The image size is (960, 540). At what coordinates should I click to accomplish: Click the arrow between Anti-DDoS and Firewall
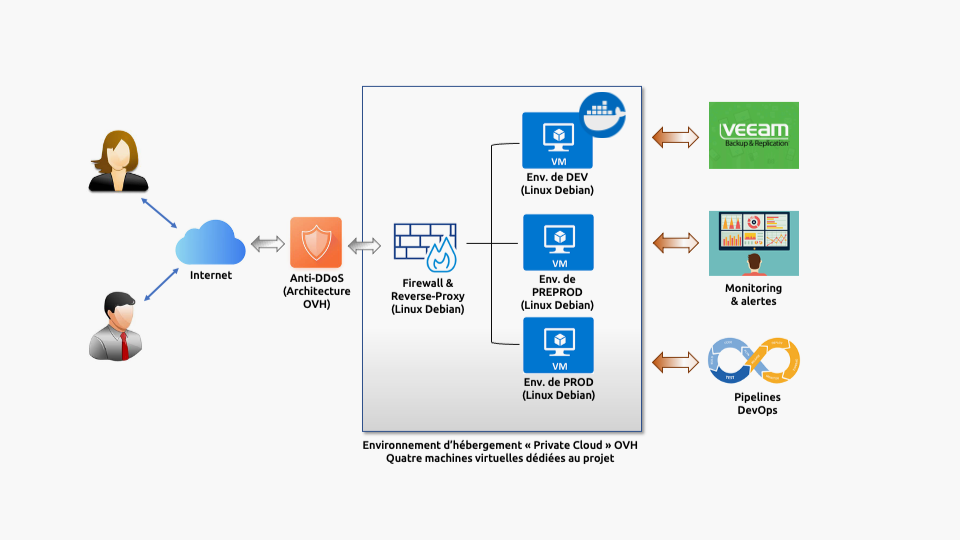(x=364, y=244)
